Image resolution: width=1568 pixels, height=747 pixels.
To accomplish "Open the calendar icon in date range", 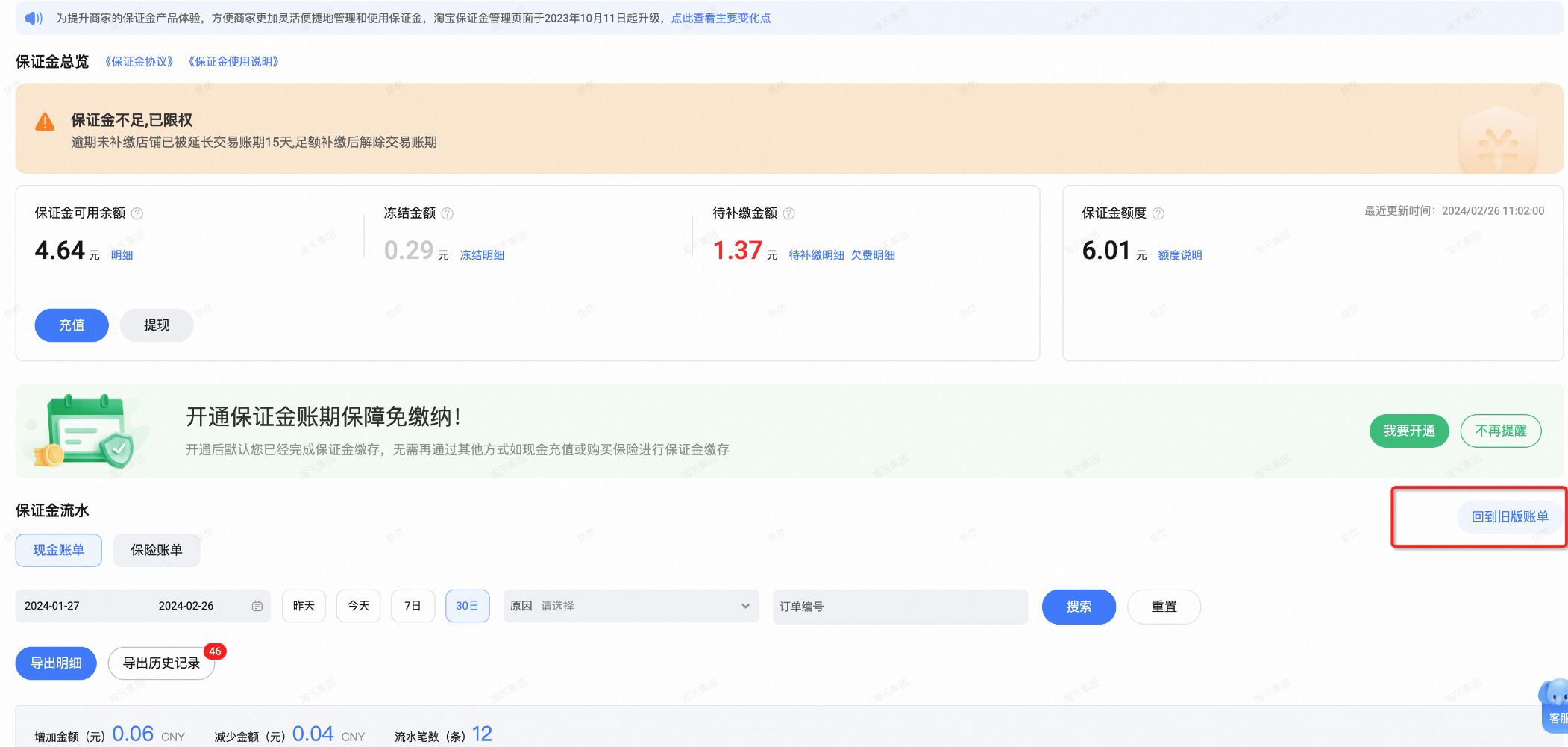I will (257, 606).
